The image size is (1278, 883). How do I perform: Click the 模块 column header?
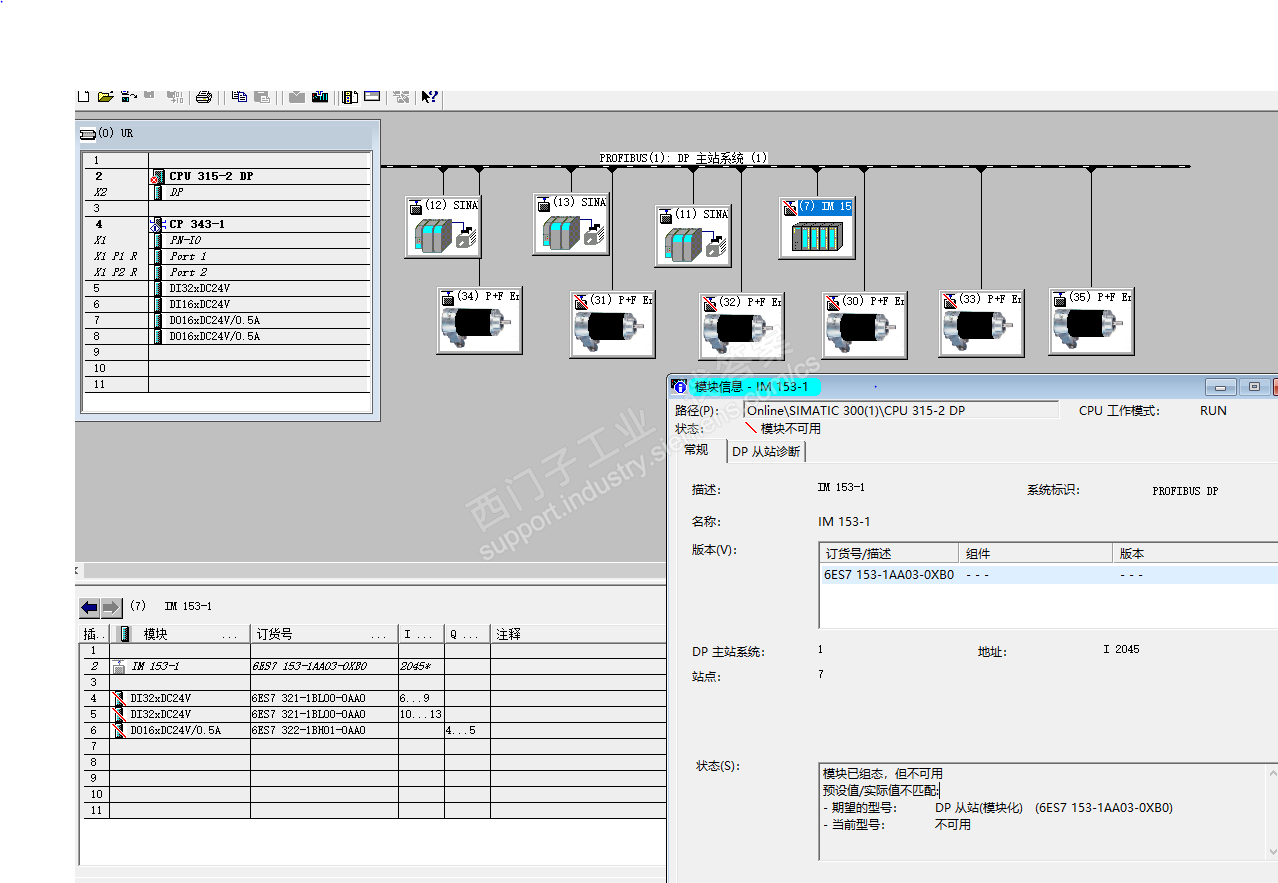click(180, 634)
